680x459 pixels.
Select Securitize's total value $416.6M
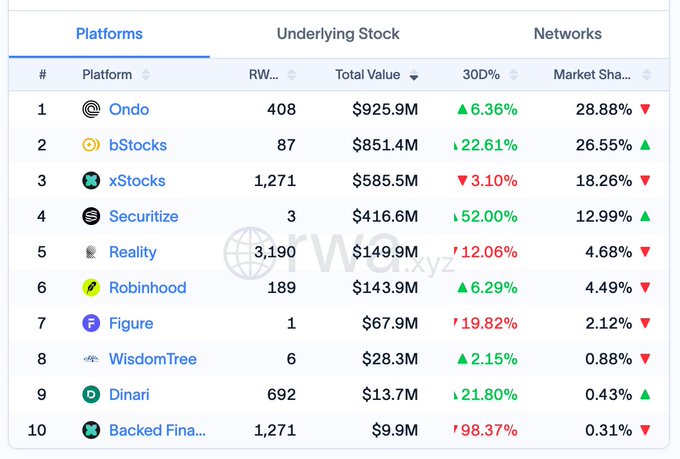[x=385, y=216]
